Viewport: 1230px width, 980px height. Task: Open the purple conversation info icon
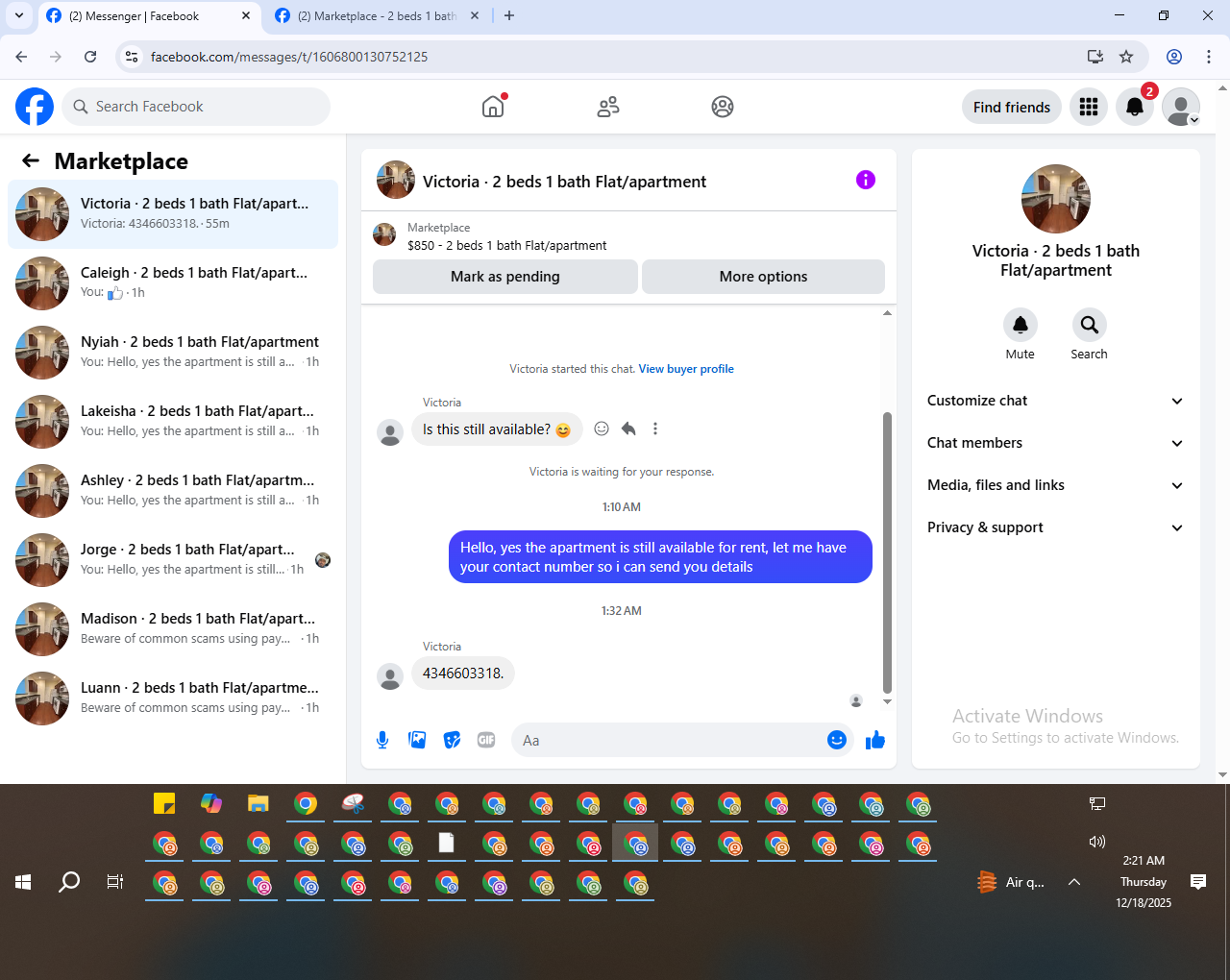[866, 180]
